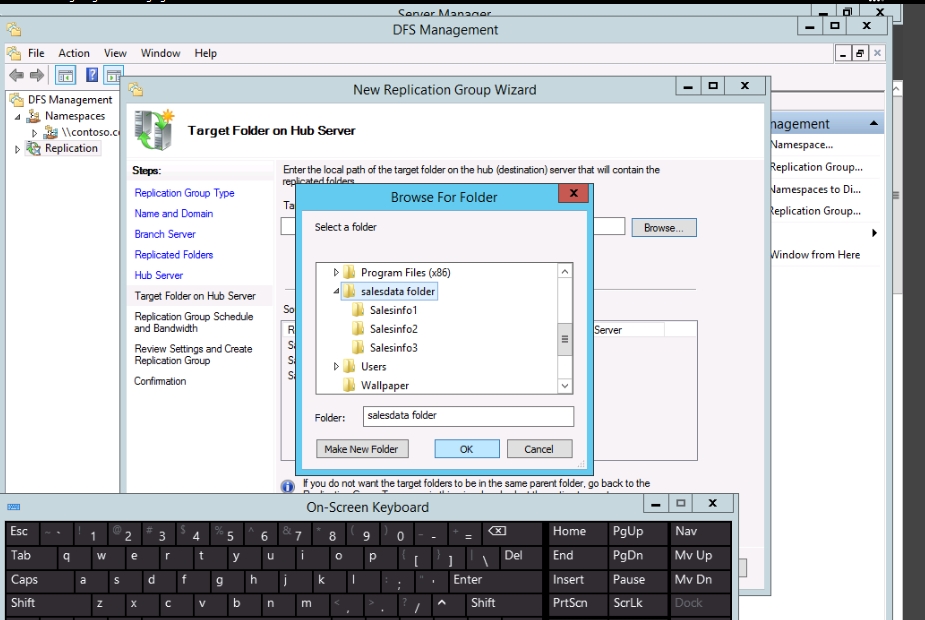Image resolution: width=925 pixels, height=620 pixels.
Task: Click the Back arrow in DFS toolbar
Action: [16, 75]
